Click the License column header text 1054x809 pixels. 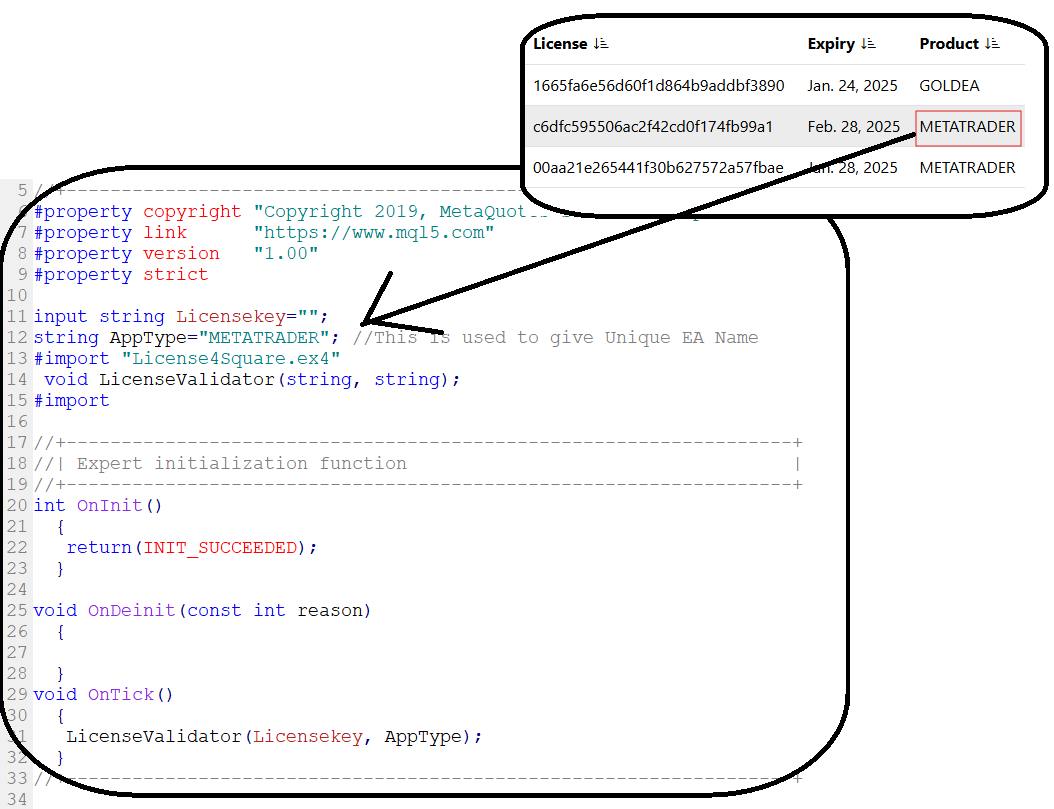pos(560,44)
